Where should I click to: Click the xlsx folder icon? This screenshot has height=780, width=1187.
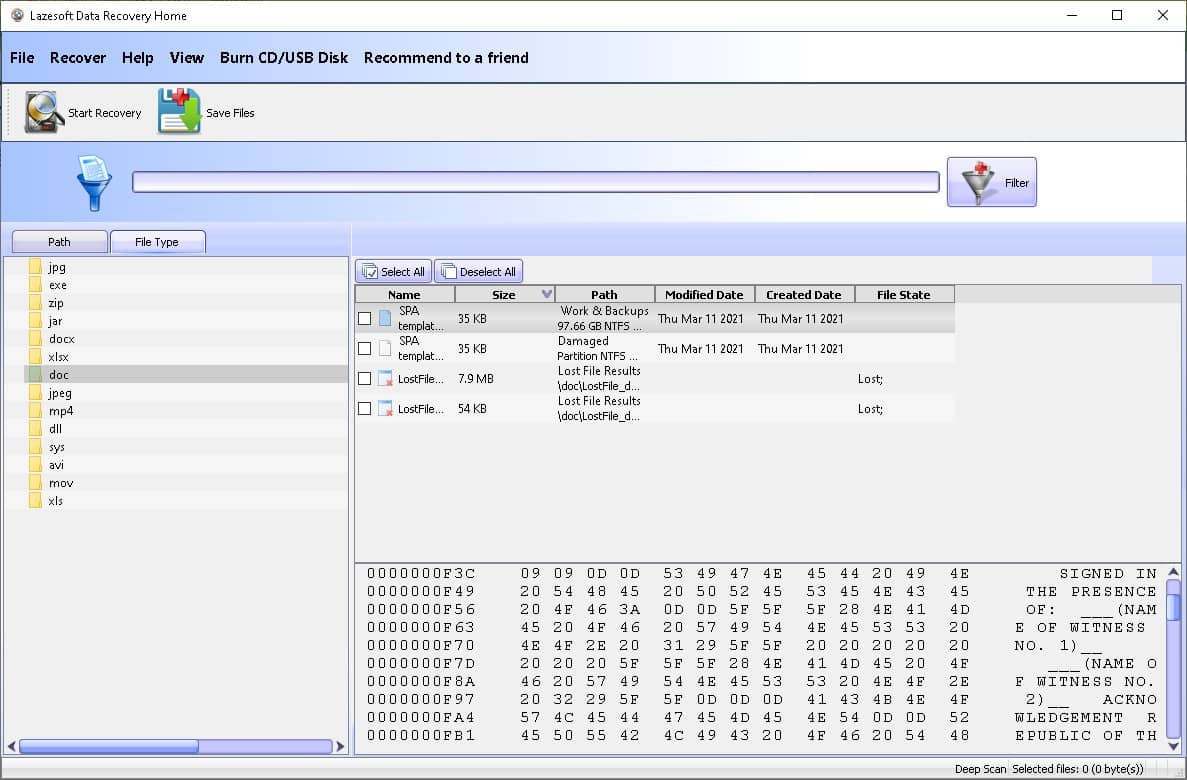35,357
